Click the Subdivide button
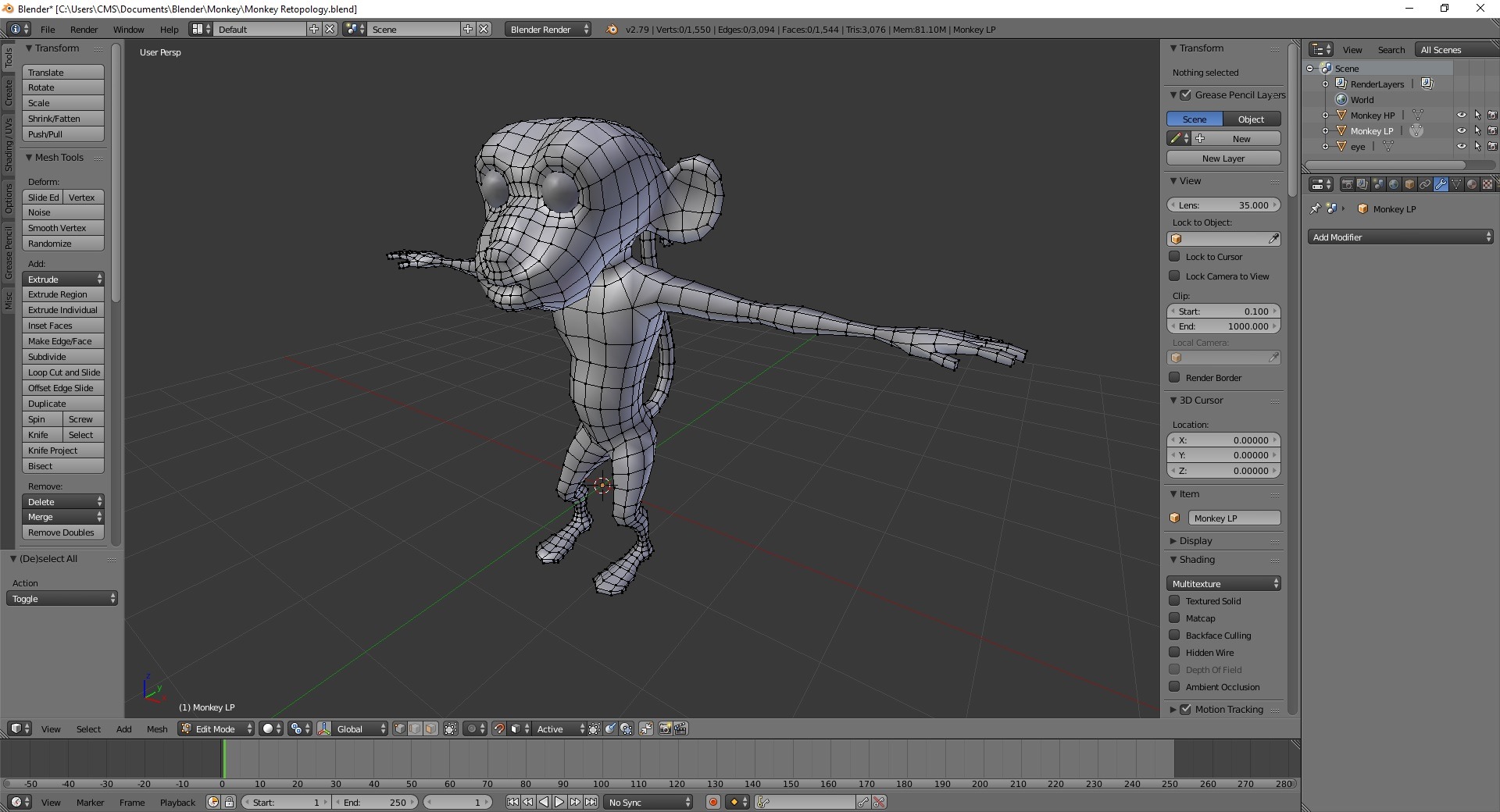The image size is (1500, 812). pyautogui.click(x=63, y=356)
